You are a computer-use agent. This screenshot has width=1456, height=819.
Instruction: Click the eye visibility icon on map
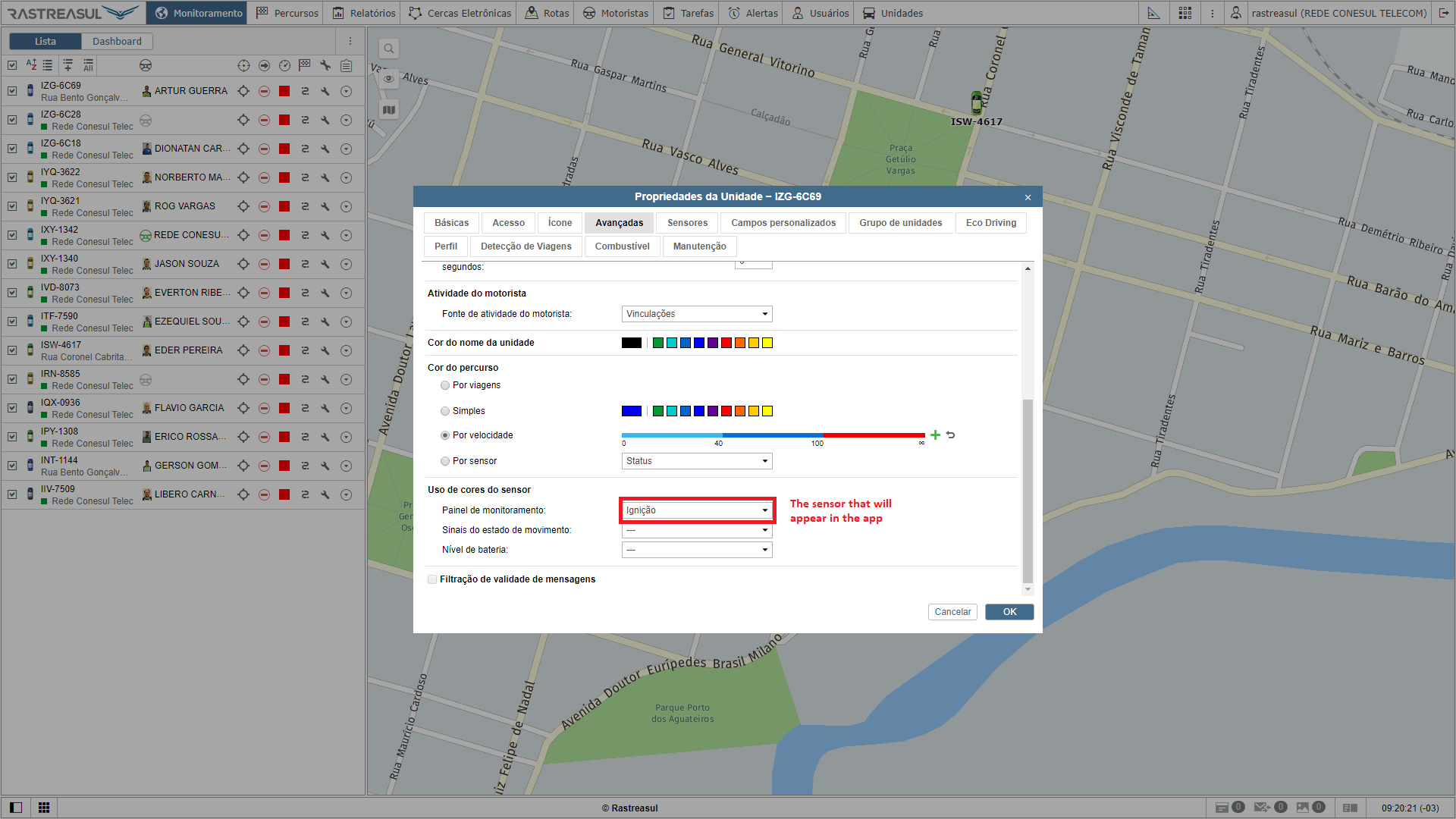[x=389, y=79]
